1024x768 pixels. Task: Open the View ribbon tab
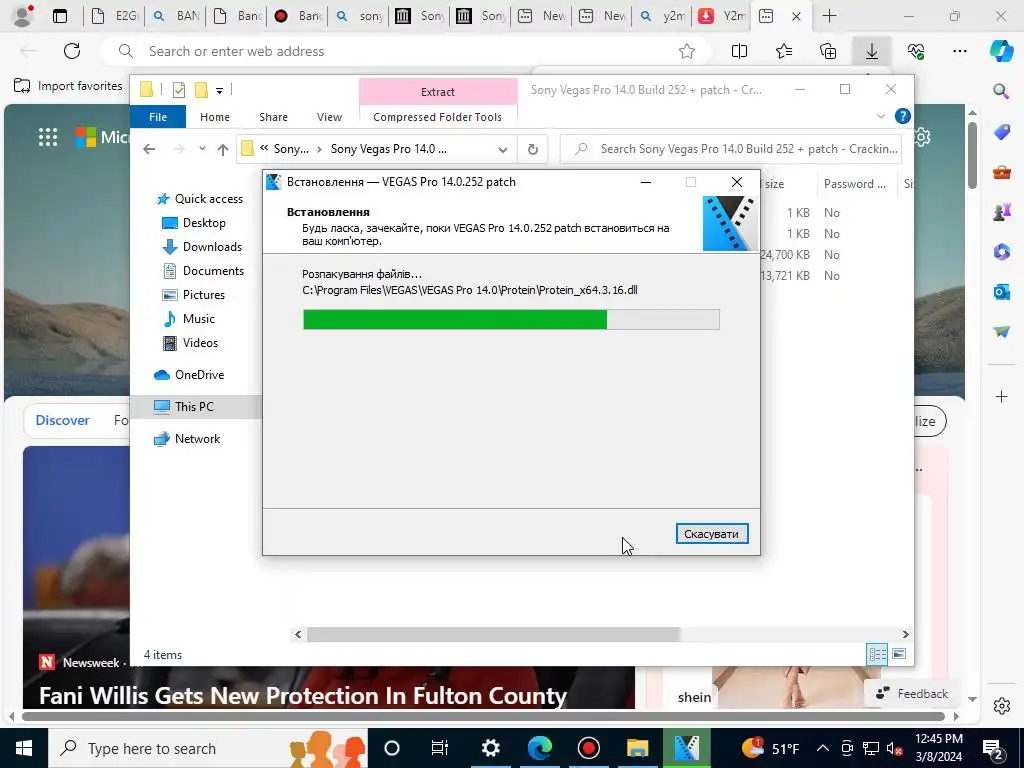(329, 117)
